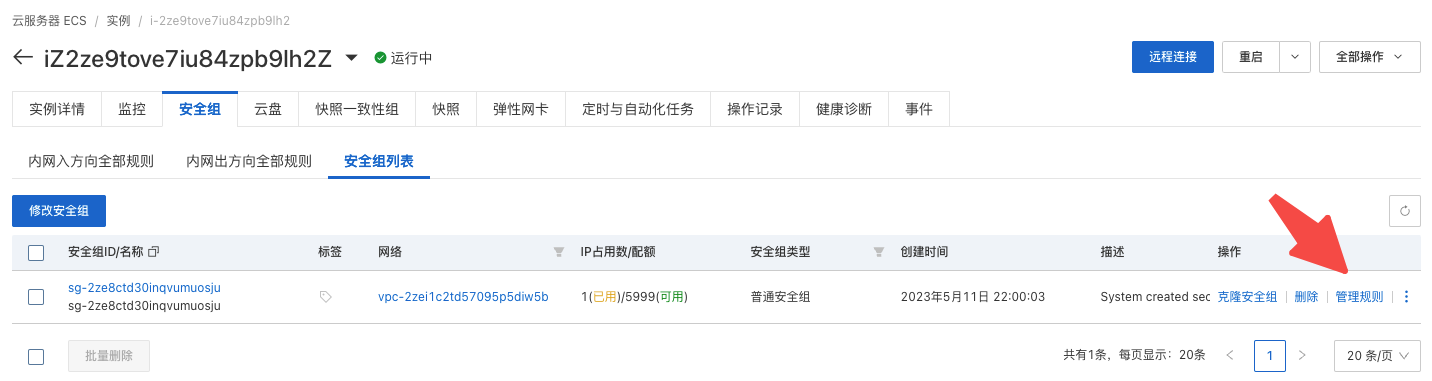The height and width of the screenshot is (381, 1432).
Task: Toggle the select-all checkbox in table header
Action: click(x=36, y=253)
